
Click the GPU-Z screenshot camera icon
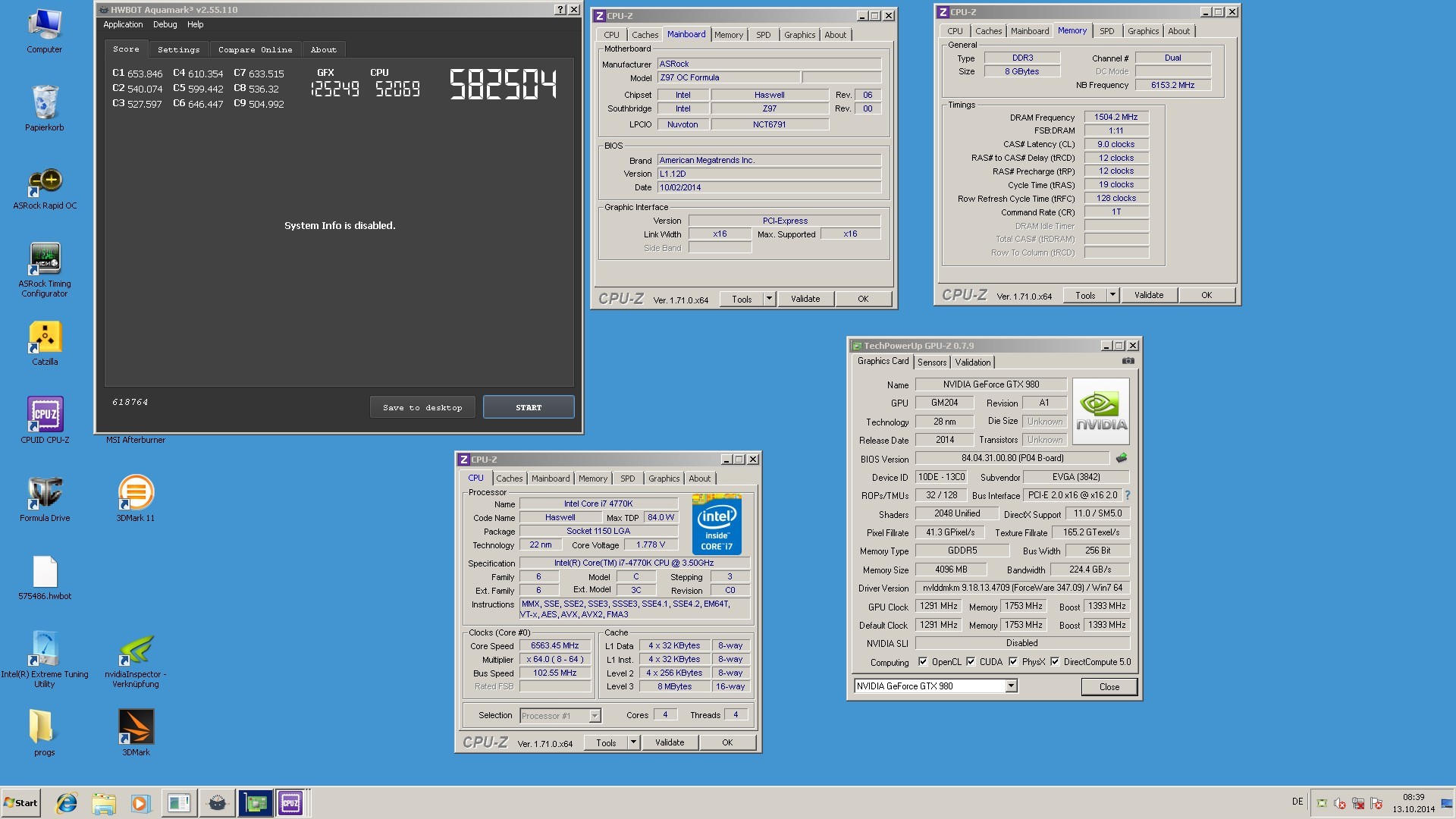(1128, 362)
